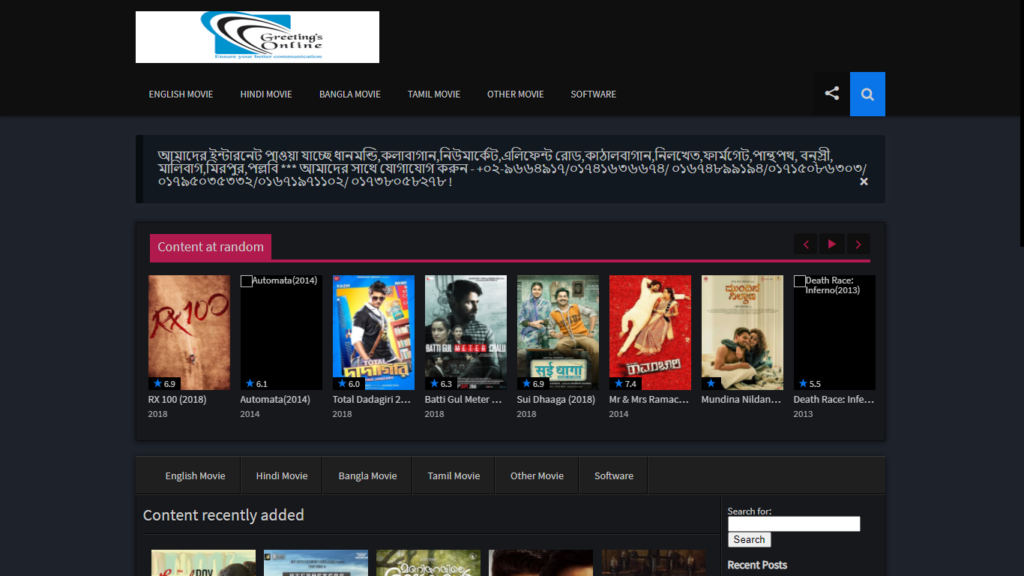Image resolution: width=1024 pixels, height=576 pixels.
Task: Click the Batti Gul Meter title link
Action: (465, 399)
